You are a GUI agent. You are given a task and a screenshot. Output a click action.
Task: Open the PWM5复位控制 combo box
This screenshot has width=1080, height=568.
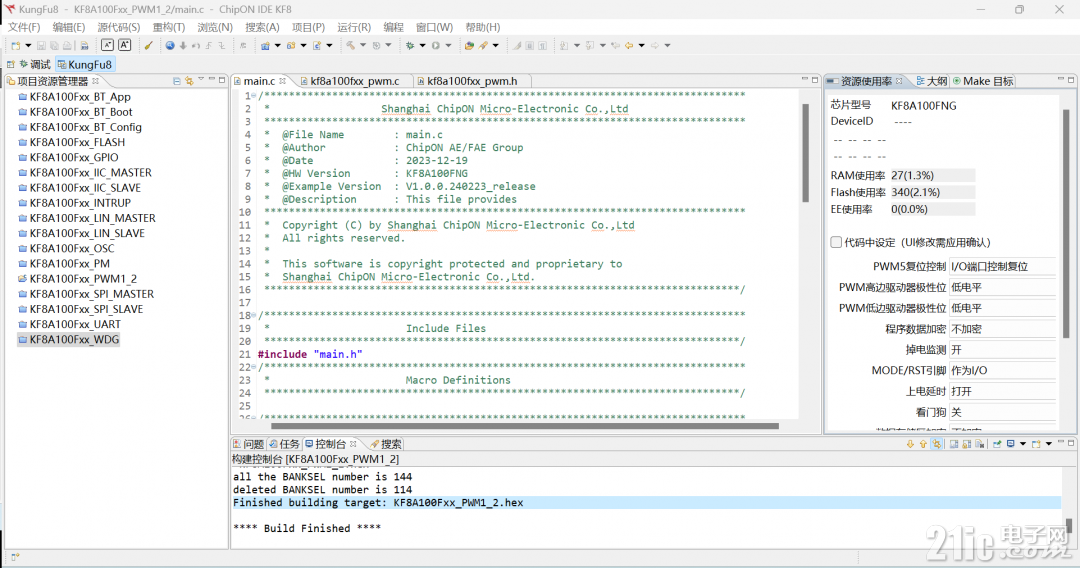coord(1002,266)
